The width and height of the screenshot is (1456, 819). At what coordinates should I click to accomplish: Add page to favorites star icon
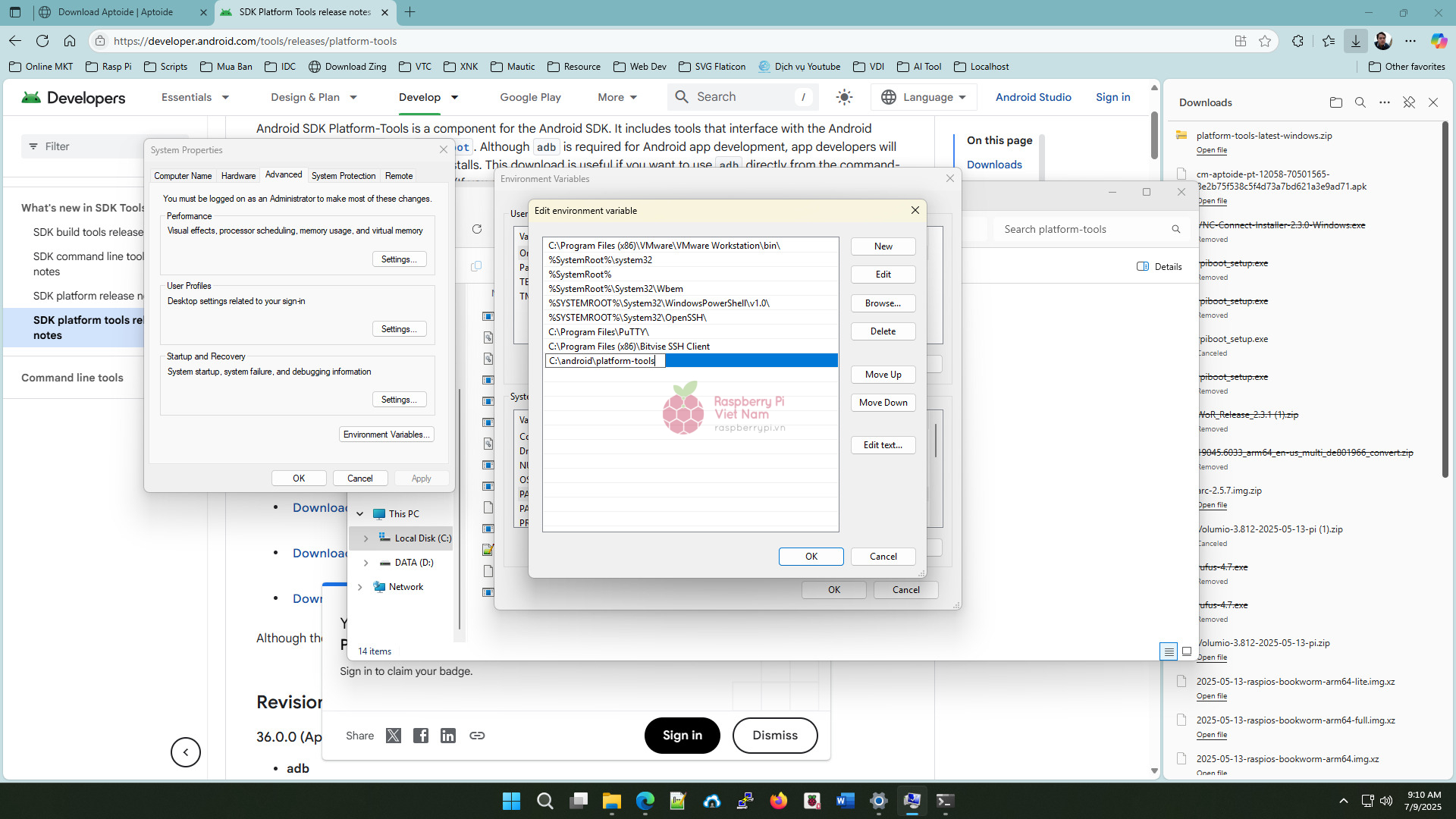point(1265,41)
